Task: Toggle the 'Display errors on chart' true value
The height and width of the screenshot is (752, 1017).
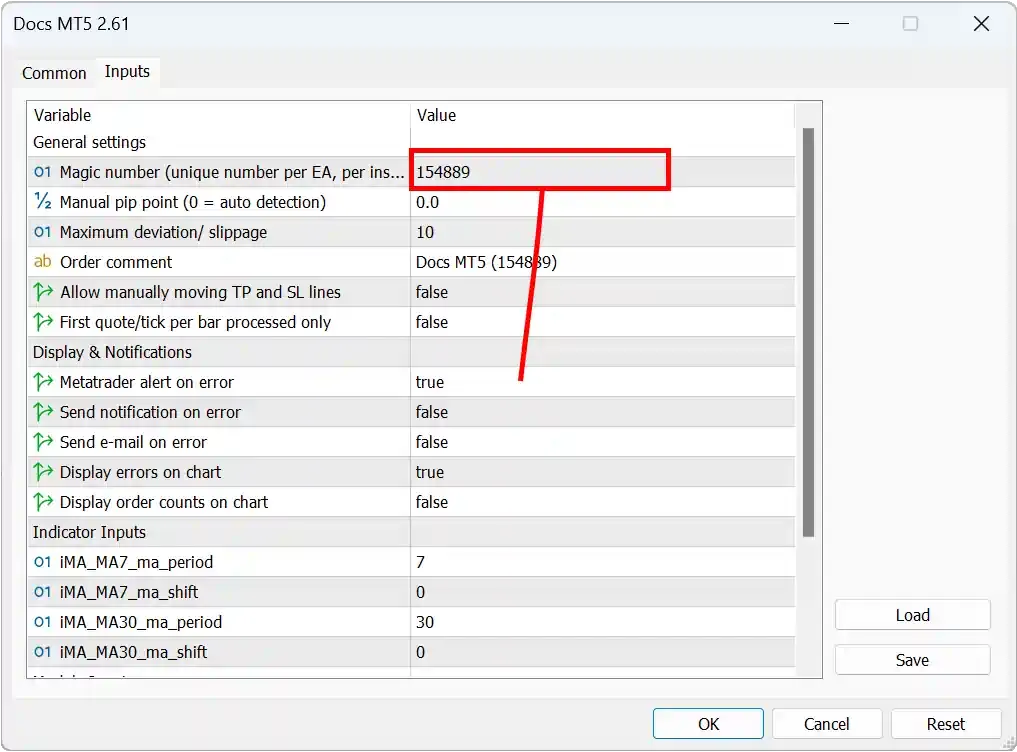Action: (600, 472)
